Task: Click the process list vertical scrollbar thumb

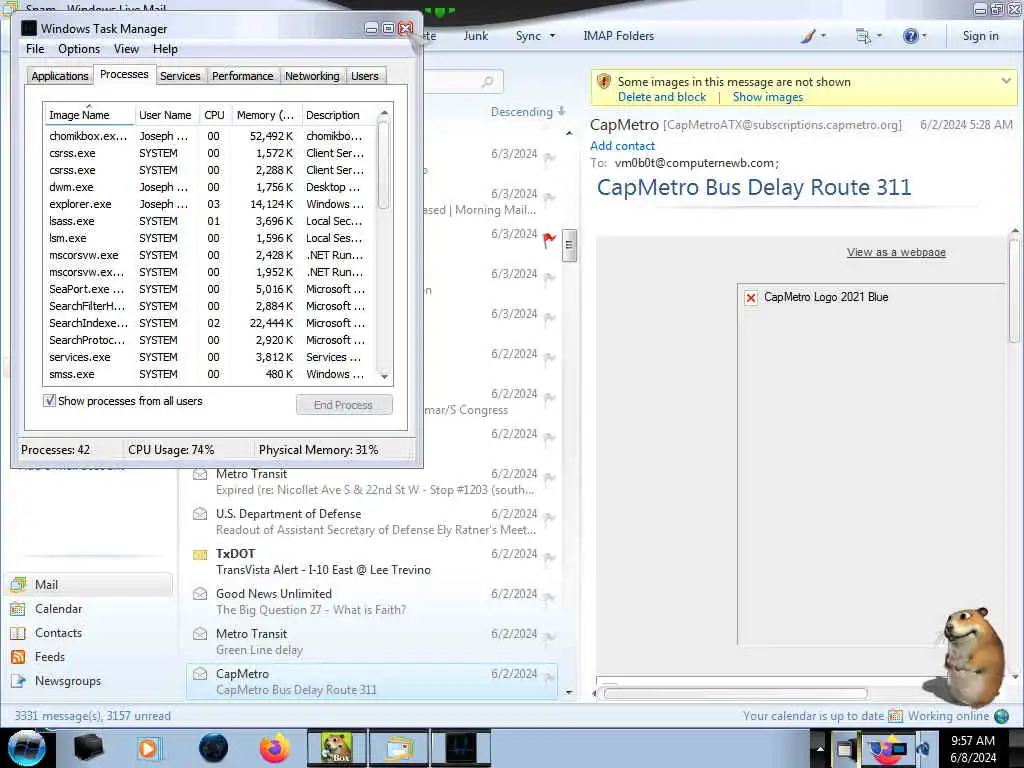Action: [x=384, y=166]
